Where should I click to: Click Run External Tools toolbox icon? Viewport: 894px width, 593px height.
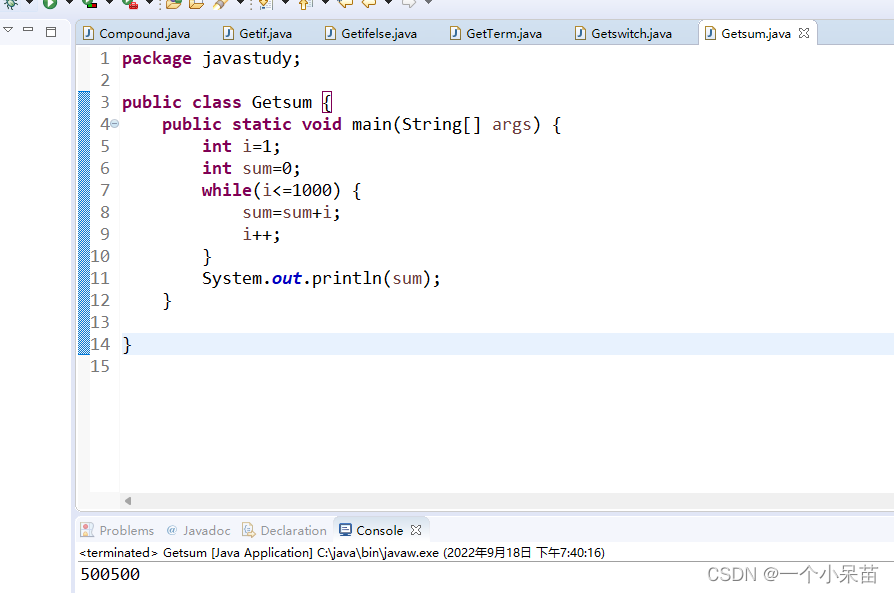pyautogui.click(x=129, y=4)
